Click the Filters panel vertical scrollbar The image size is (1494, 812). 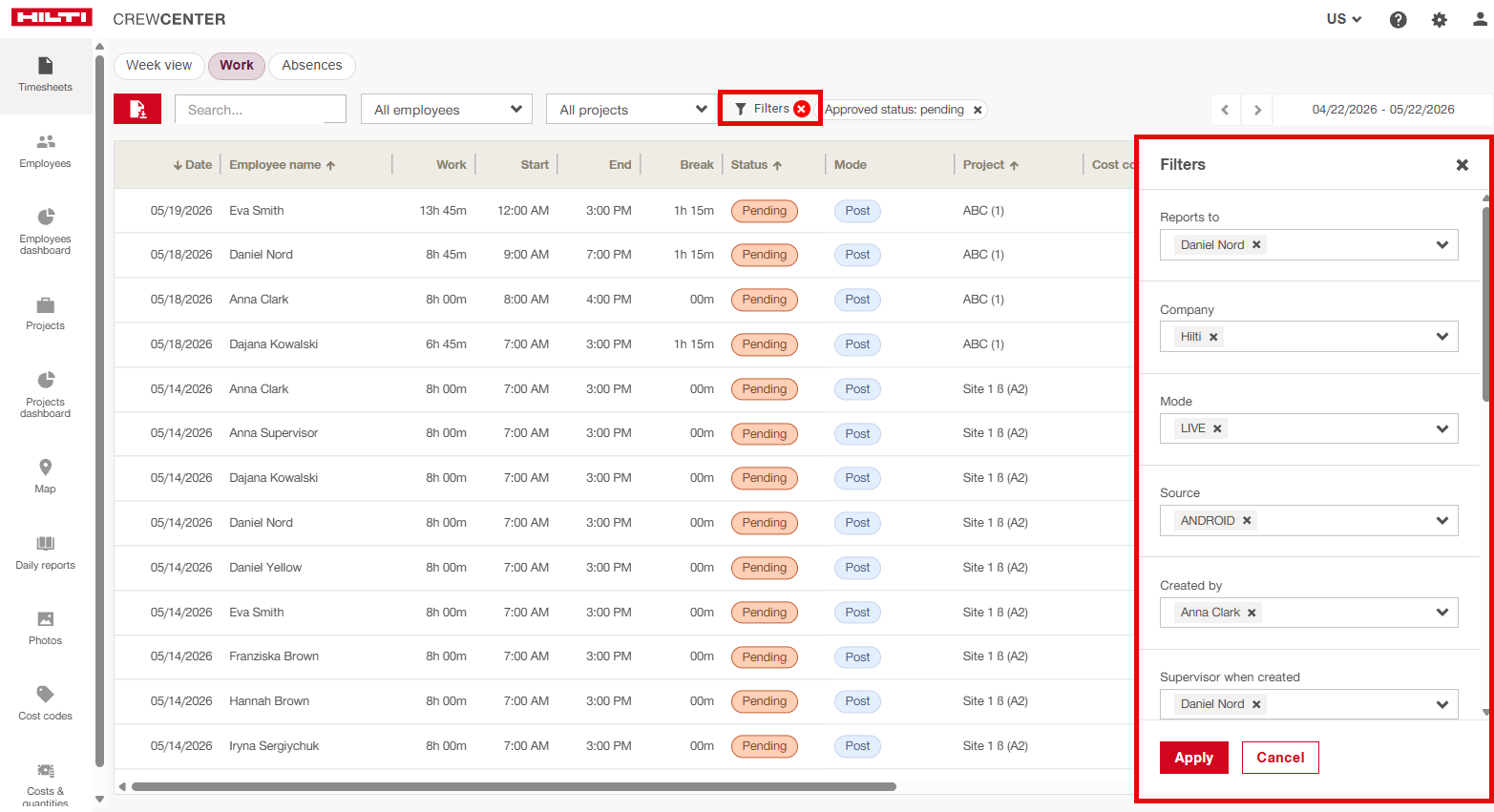coord(1485,304)
